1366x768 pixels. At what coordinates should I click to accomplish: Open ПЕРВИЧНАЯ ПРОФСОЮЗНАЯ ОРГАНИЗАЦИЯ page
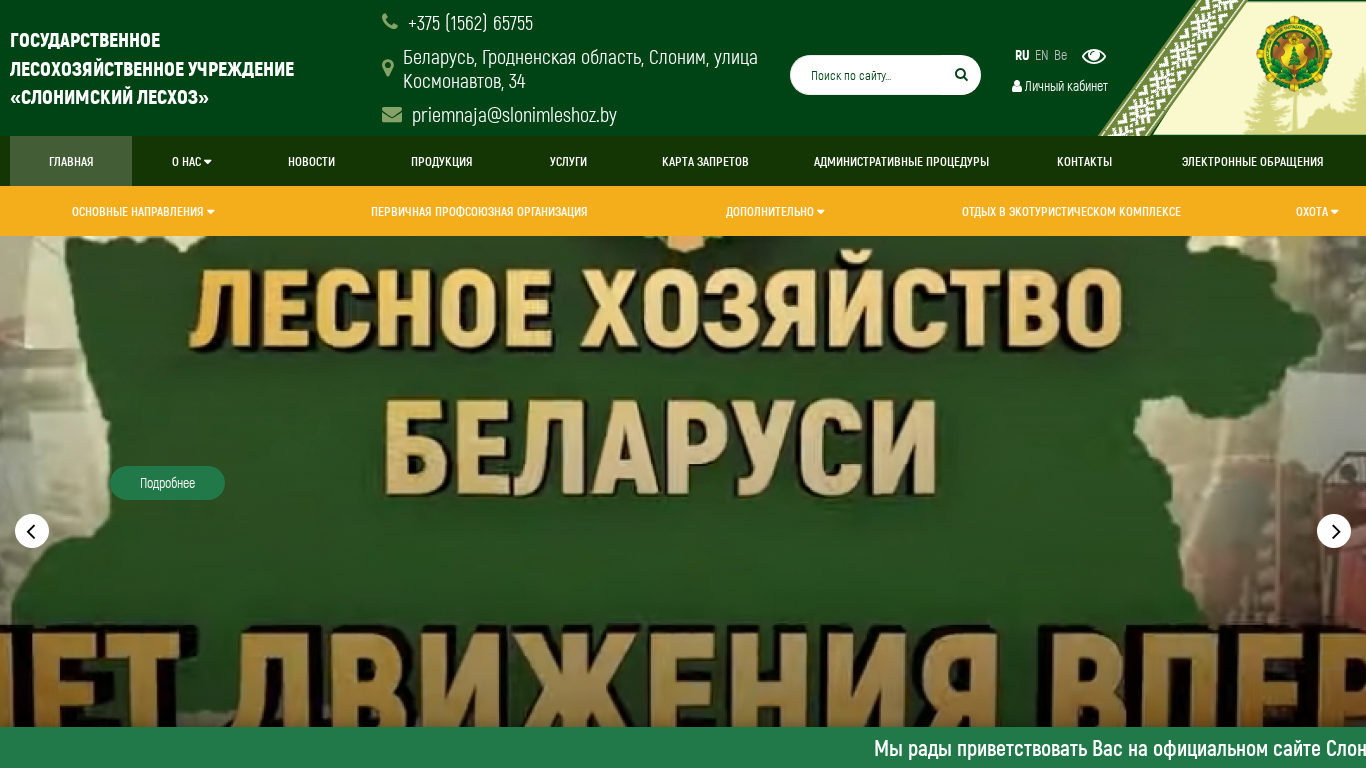click(x=479, y=211)
